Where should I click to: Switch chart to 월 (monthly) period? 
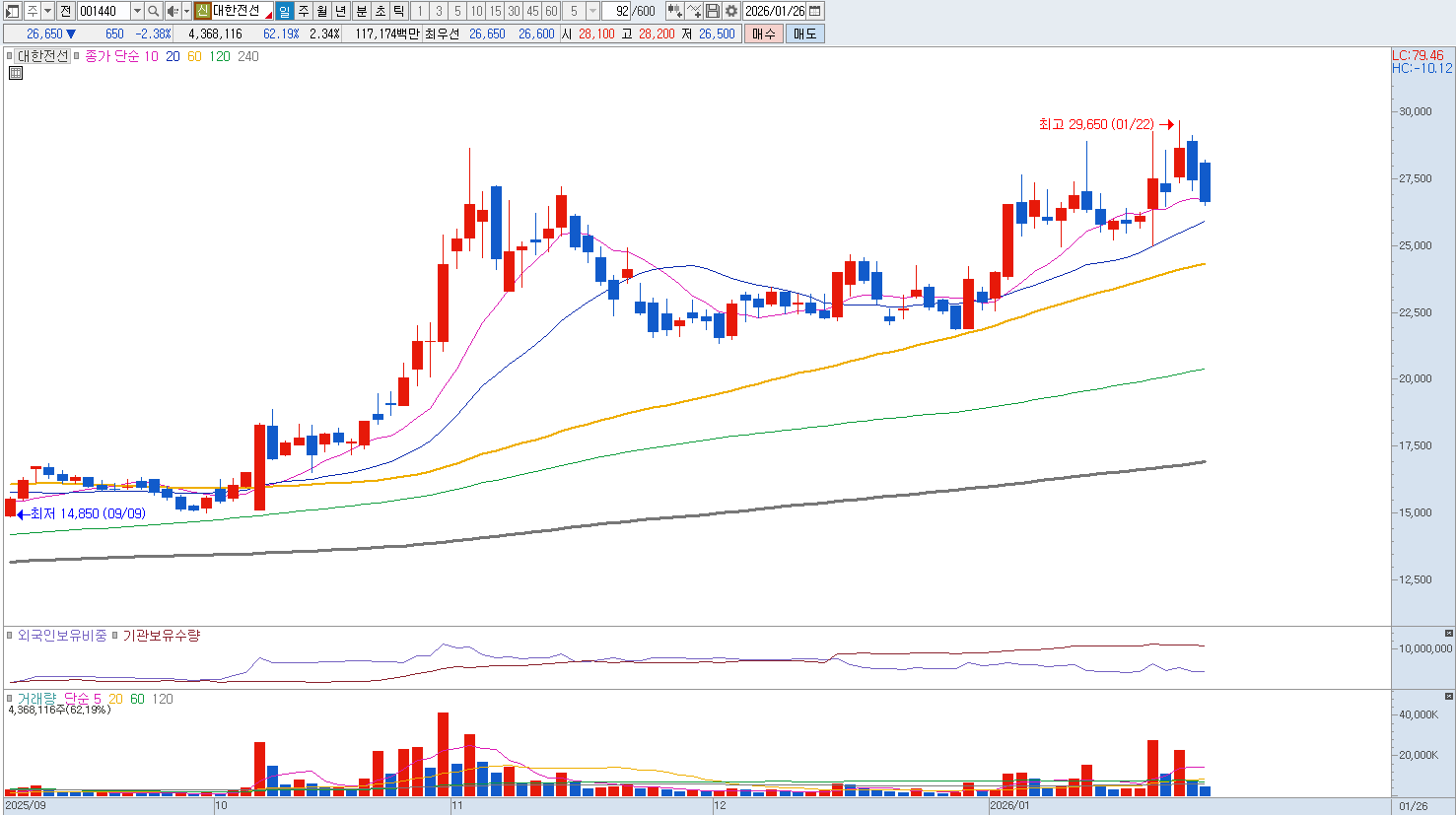pos(321,11)
